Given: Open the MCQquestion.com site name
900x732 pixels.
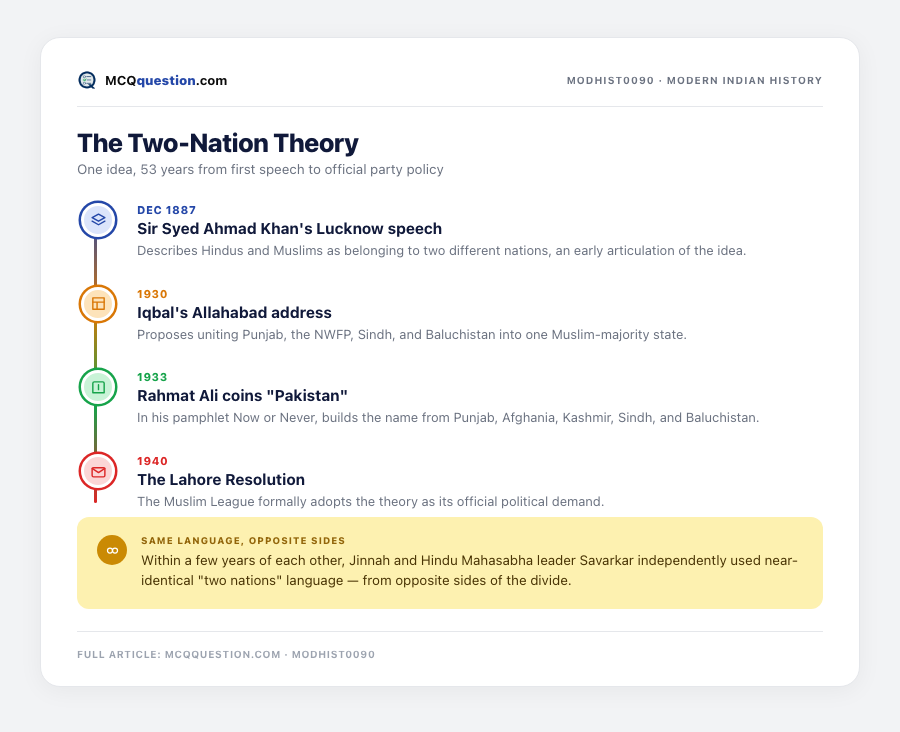Looking at the screenshot, I should [x=166, y=80].
